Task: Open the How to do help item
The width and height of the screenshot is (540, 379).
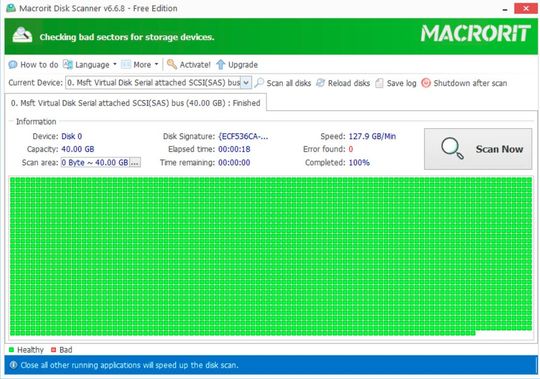Action: pyautogui.click(x=33, y=65)
